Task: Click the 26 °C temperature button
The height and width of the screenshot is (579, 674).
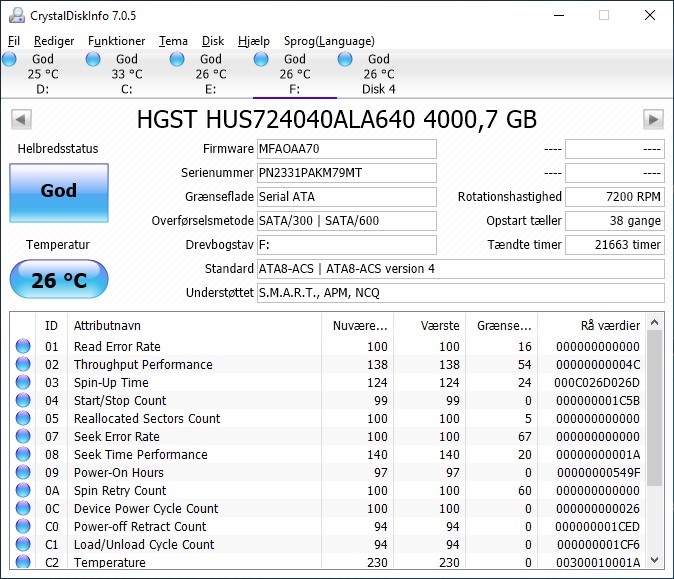Action: [x=59, y=279]
